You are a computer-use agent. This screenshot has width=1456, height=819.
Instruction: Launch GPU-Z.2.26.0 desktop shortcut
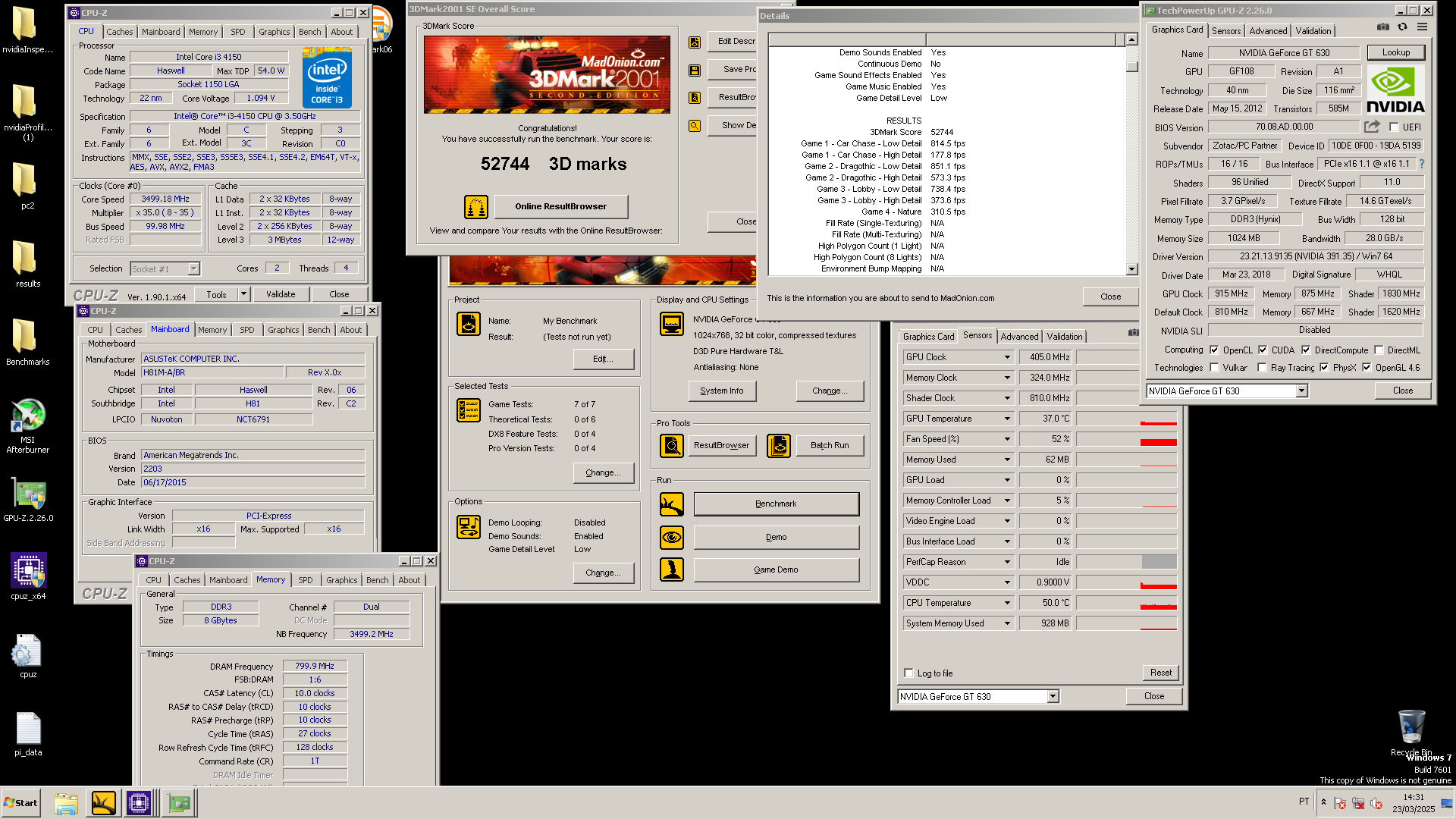(x=27, y=500)
